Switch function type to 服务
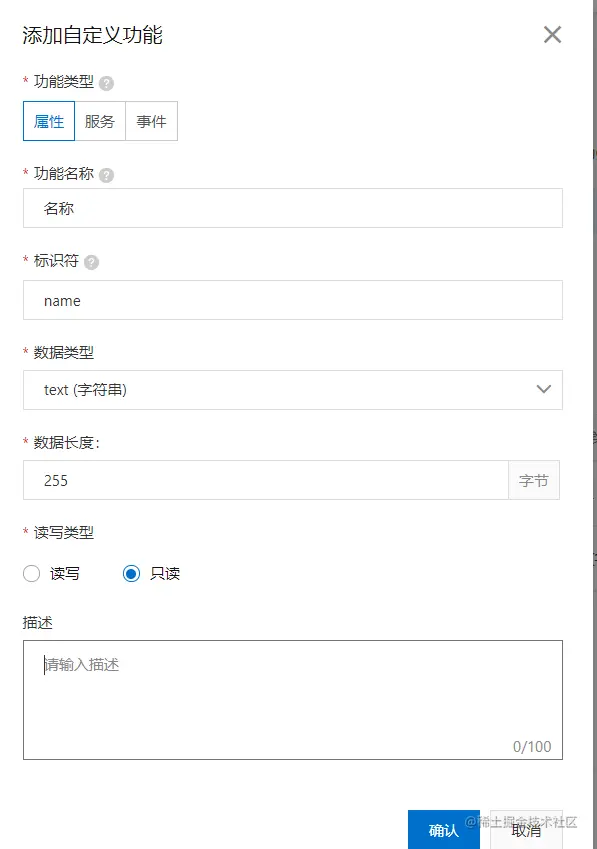The image size is (597, 849). tap(100, 121)
